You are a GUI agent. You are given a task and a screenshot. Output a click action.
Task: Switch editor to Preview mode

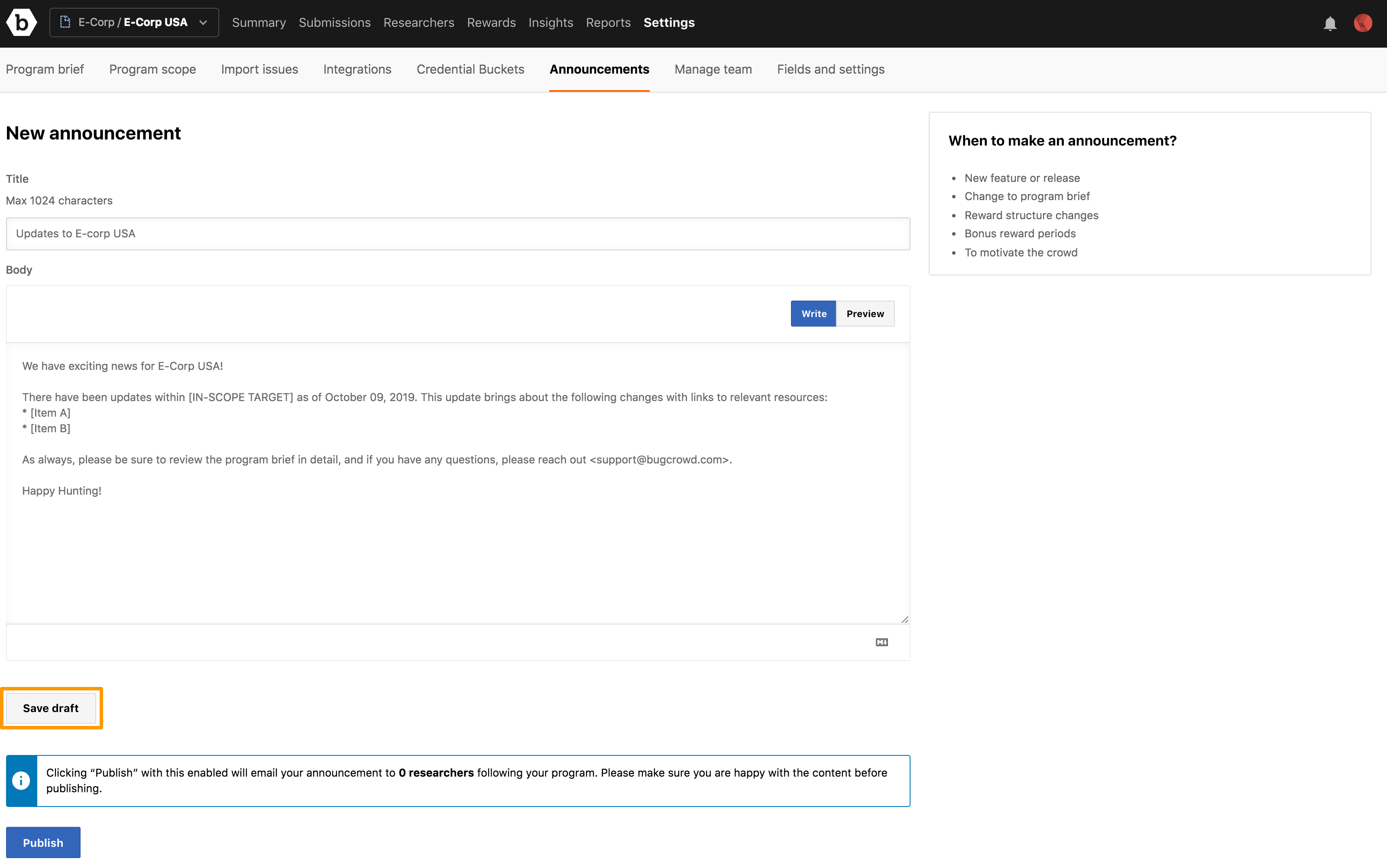click(865, 314)
